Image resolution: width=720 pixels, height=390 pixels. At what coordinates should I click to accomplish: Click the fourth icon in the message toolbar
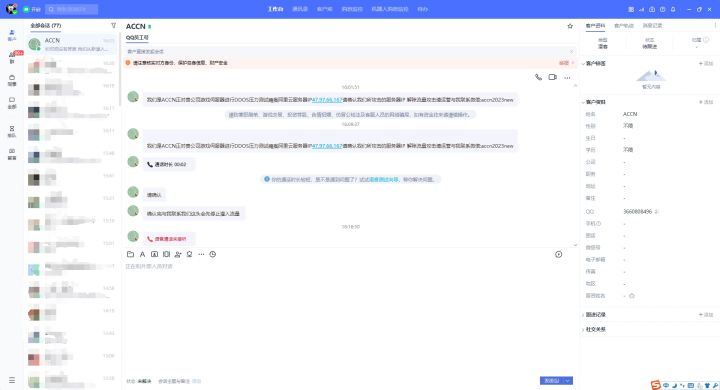pyautogui.click(x=166, y=254)
